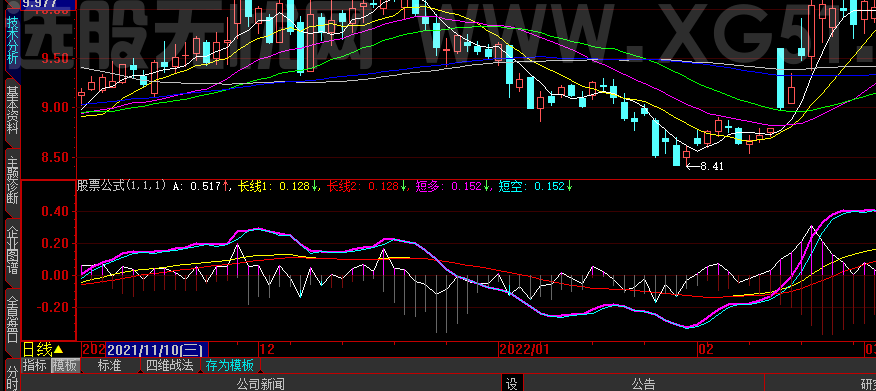This screenshot has height=391, width=876.
Task: Toggle the 模板 mode button
Action: [x=65, y=366]
